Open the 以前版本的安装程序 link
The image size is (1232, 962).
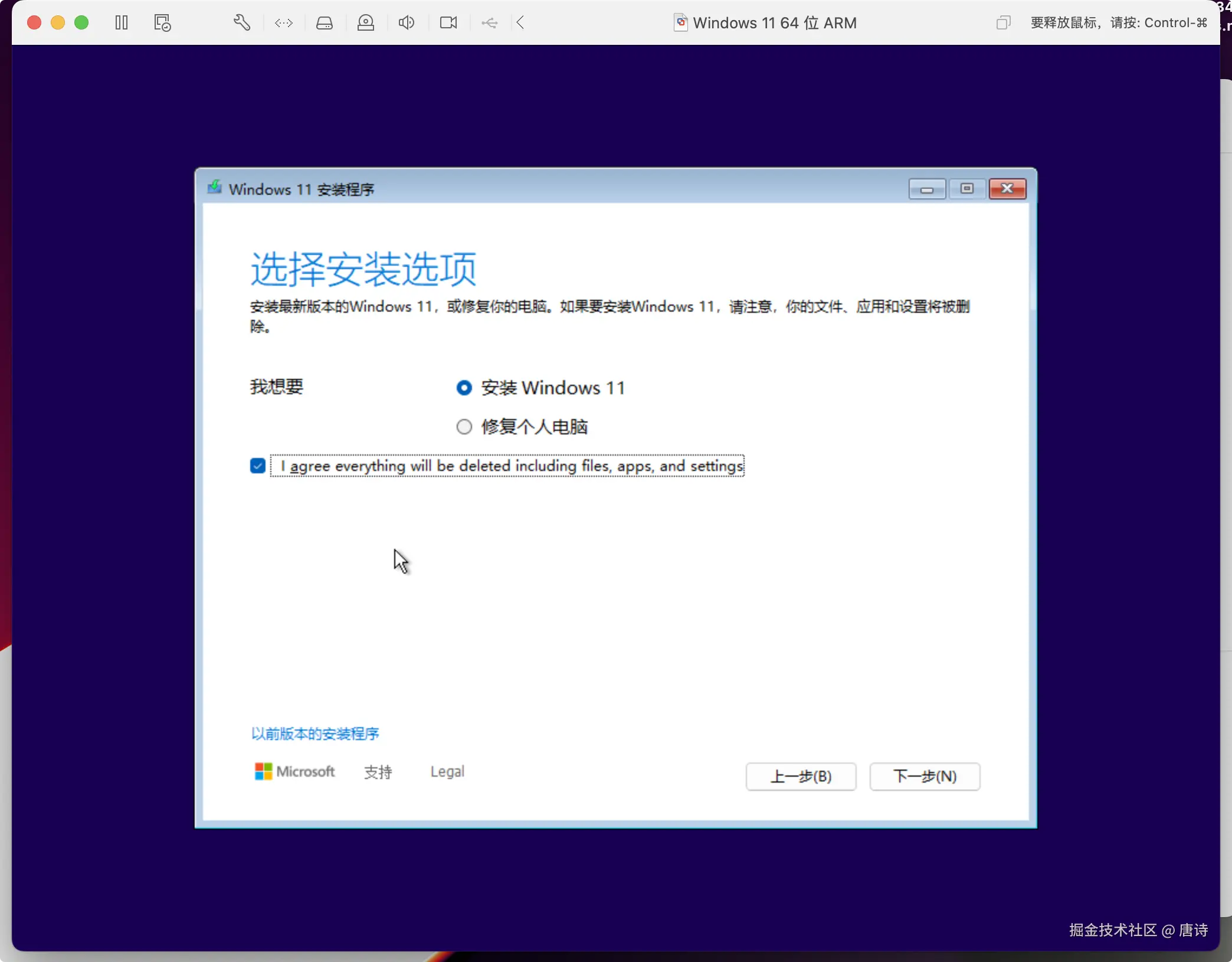click(x=315, y=734)
